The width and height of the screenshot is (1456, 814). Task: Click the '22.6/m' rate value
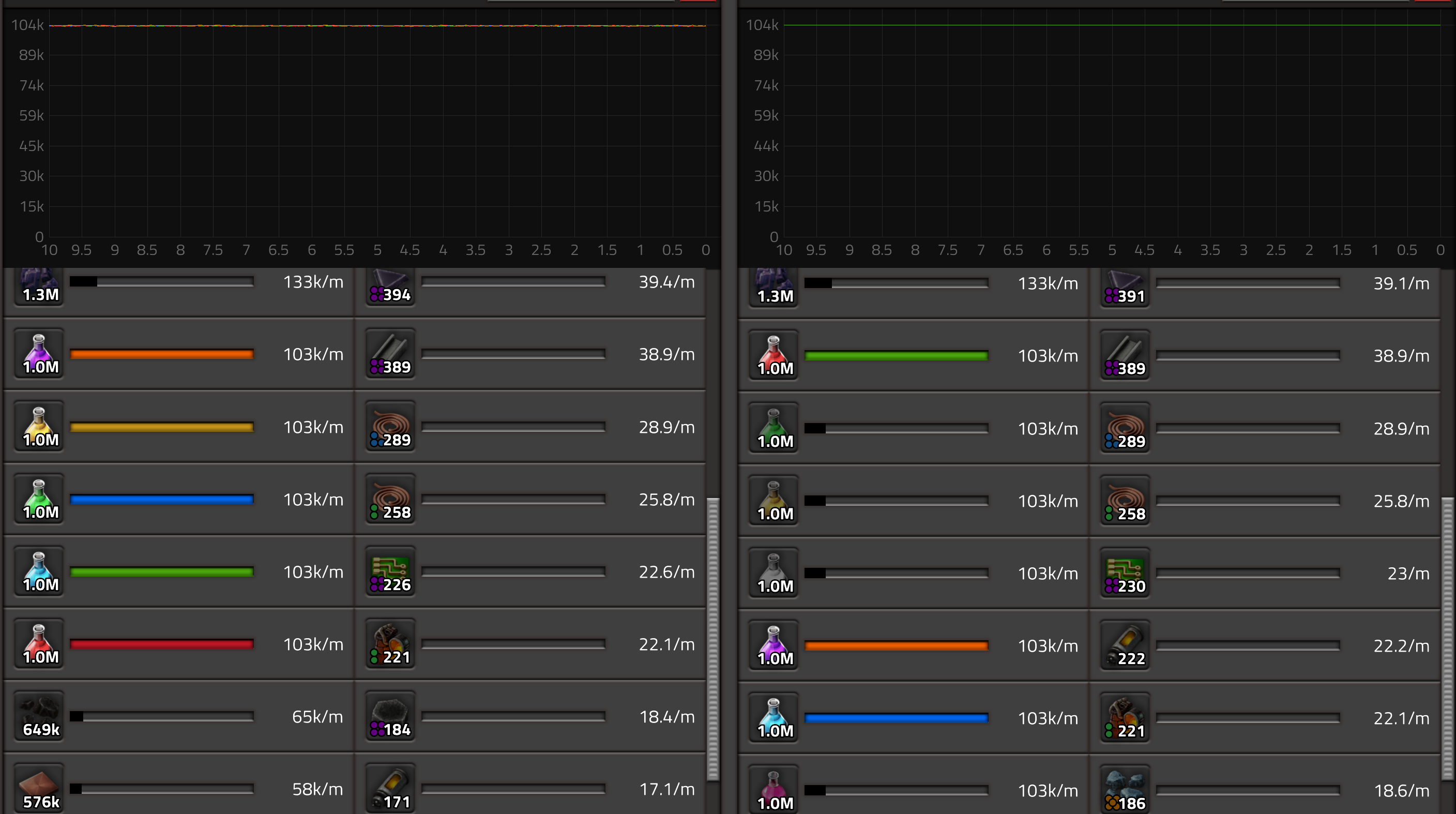(x=666, y=571)
